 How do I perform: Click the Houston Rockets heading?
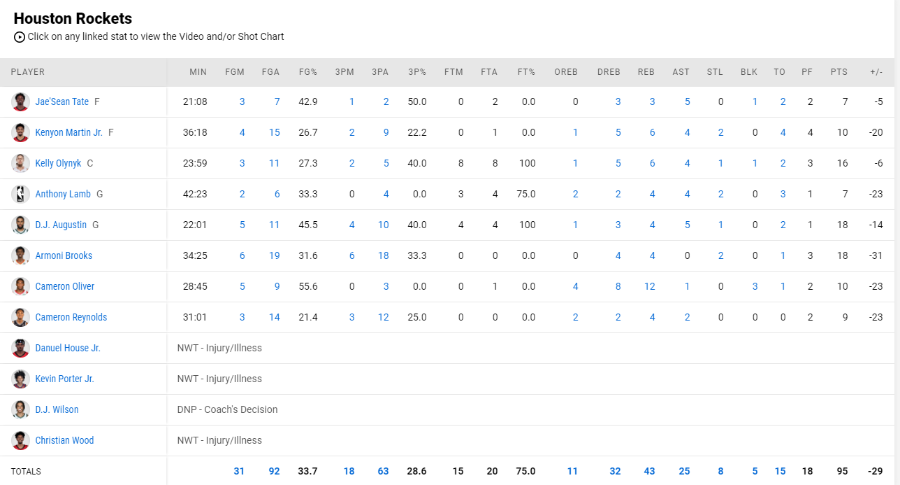(73, 18)
